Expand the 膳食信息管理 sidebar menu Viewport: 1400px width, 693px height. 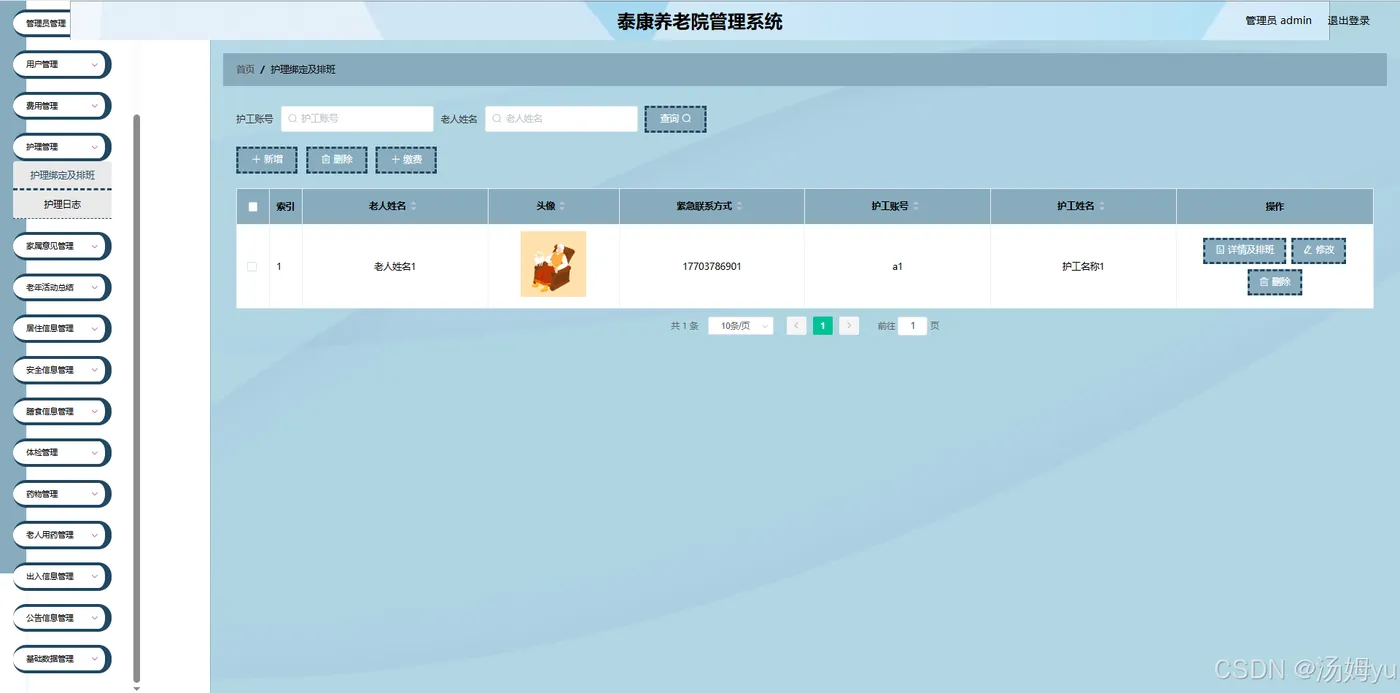point(62,411)
